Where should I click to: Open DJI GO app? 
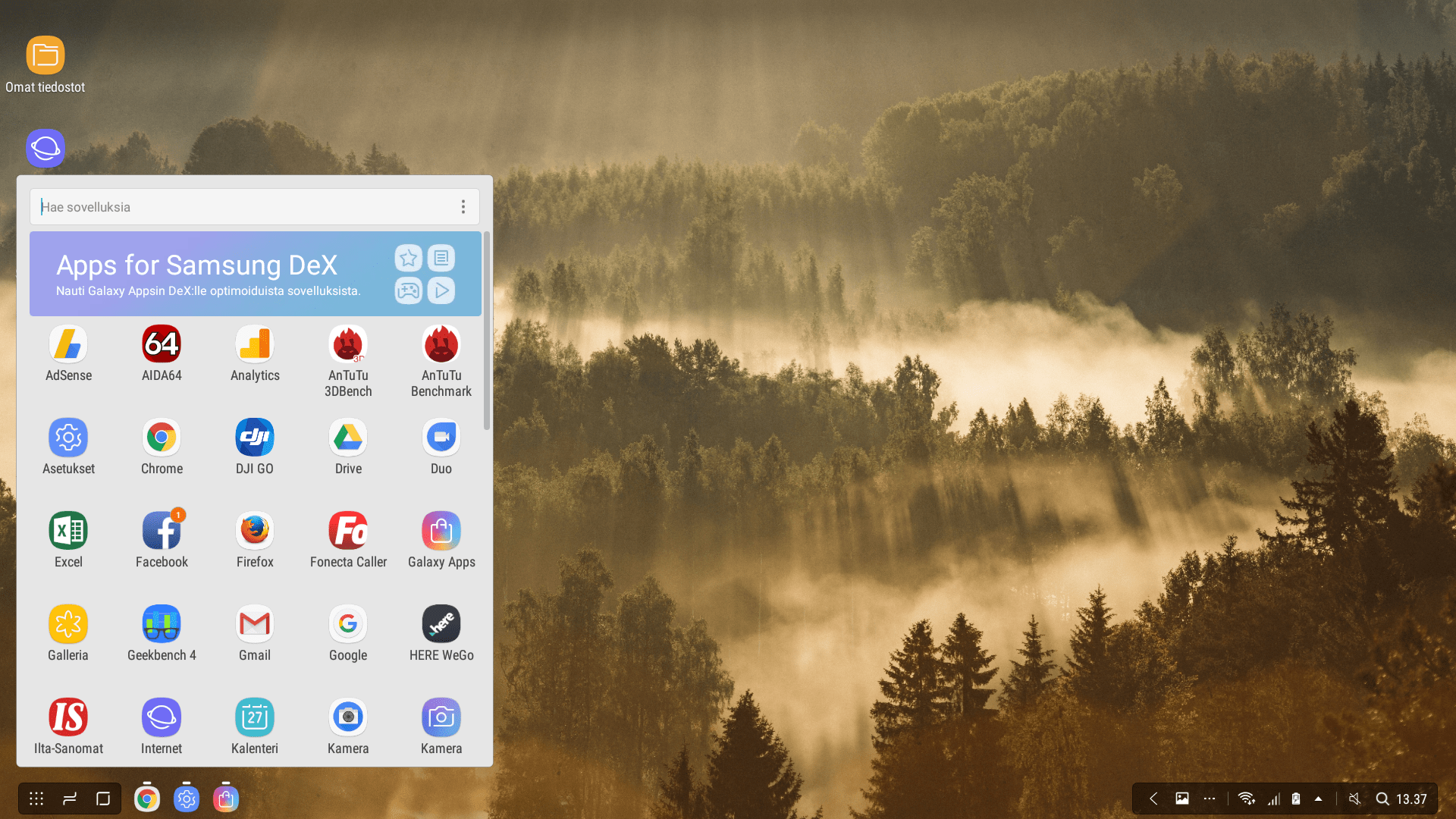pos(255,438)
